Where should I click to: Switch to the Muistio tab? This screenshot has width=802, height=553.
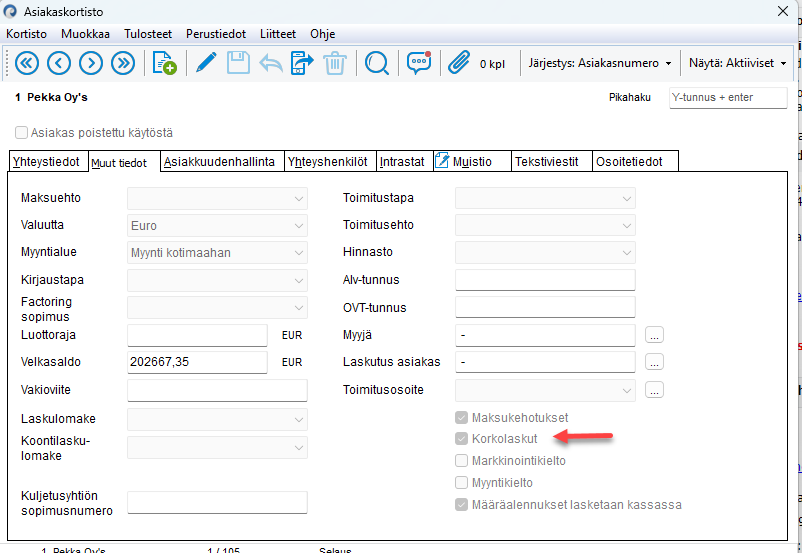click(472, 162)
